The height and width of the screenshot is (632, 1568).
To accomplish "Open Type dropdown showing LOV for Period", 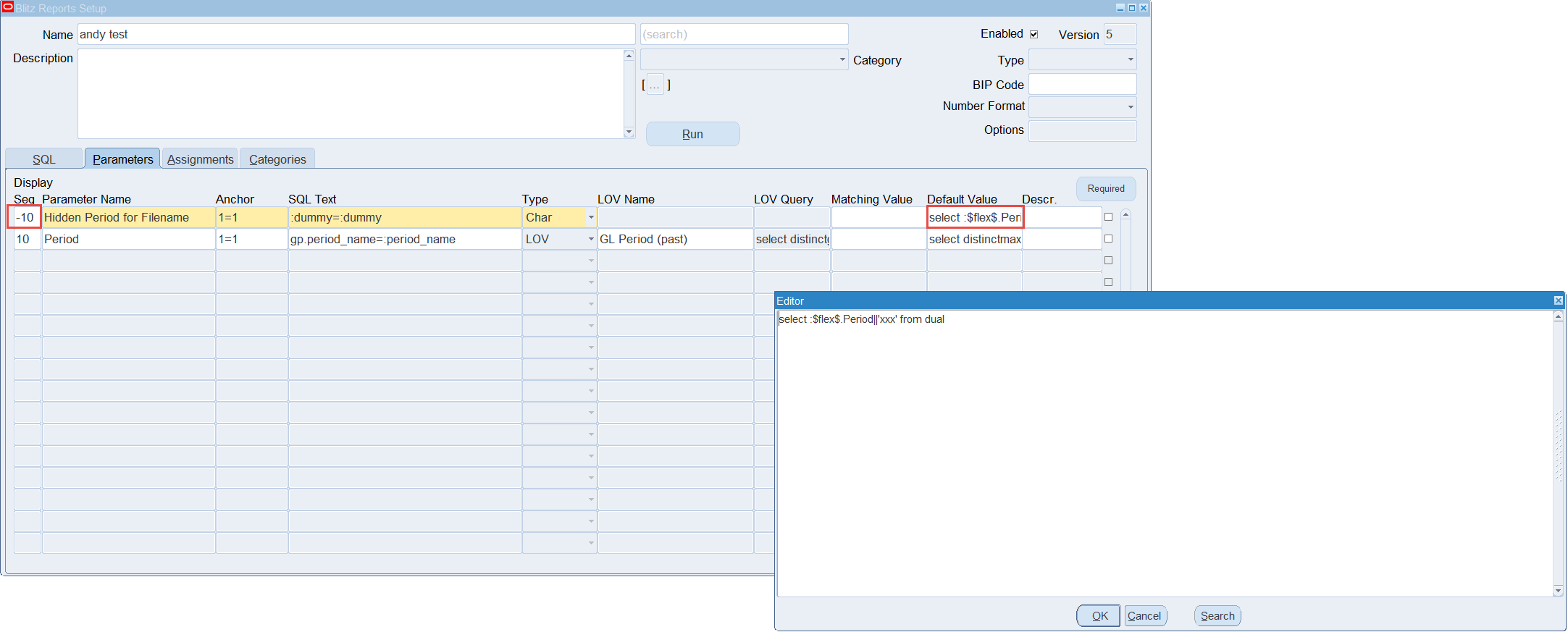I will pyautogui.click(x=591, y=239).
